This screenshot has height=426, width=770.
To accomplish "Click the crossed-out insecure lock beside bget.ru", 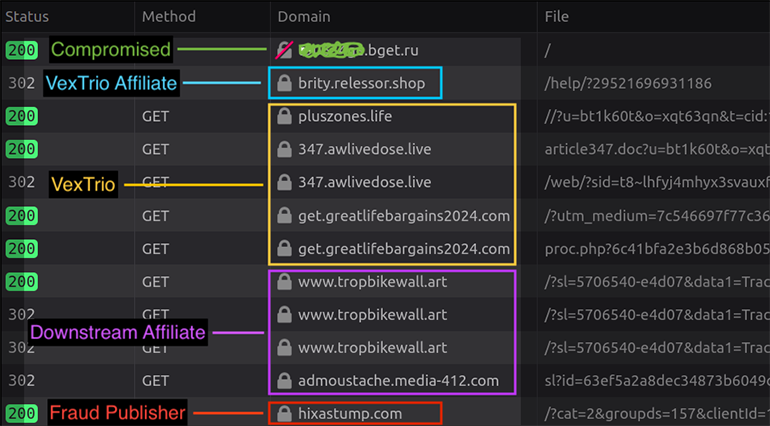I will click(284, 50).
